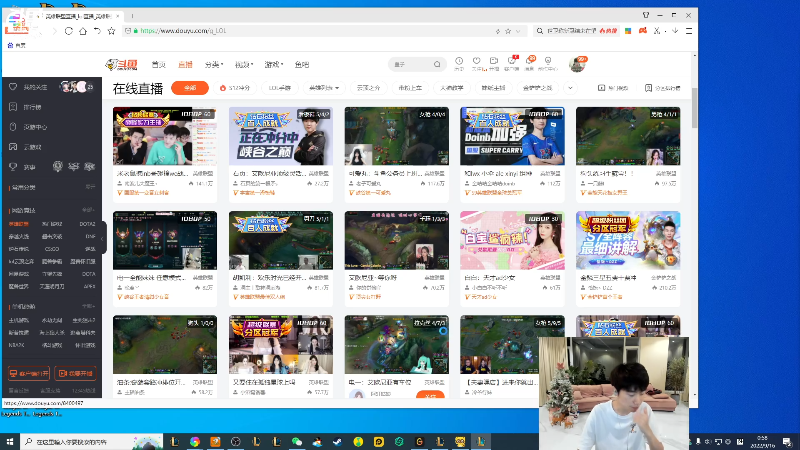Click the 客户端打开 button in sidebar
This screenshot has width=800, height=450.
29,373
